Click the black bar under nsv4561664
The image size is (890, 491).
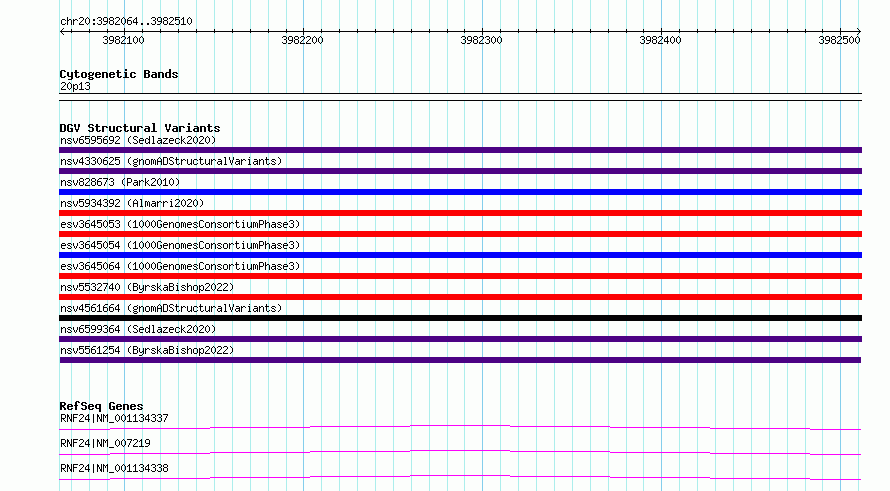tap(460, 318)
